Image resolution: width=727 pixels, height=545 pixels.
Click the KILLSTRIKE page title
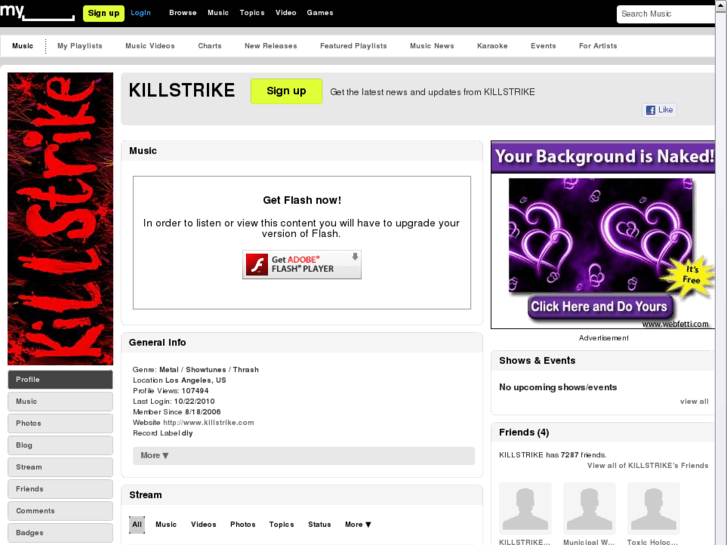click(182, 90)
